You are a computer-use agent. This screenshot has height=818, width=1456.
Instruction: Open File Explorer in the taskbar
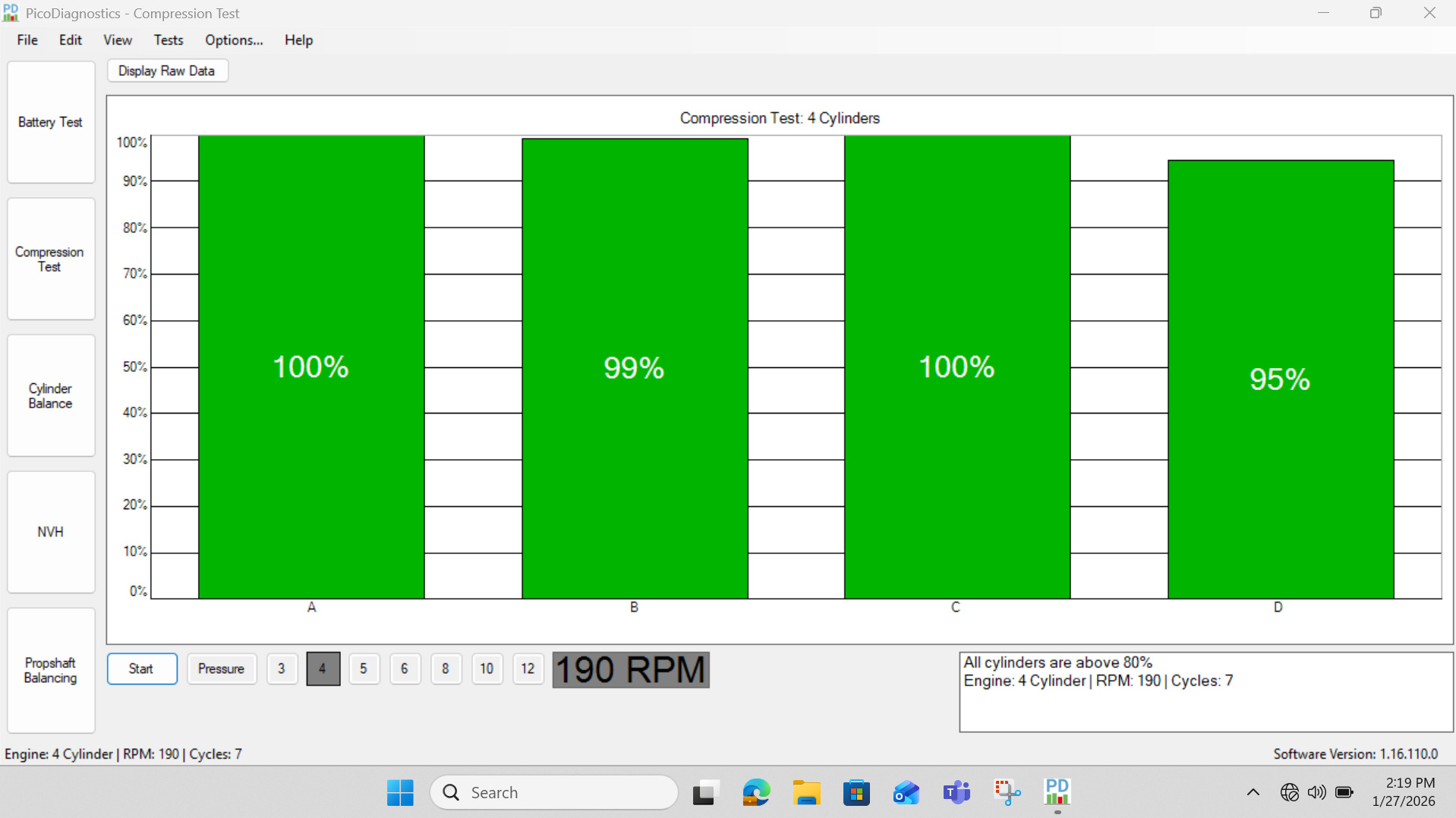pyautogui.click(x=806, y=792)
